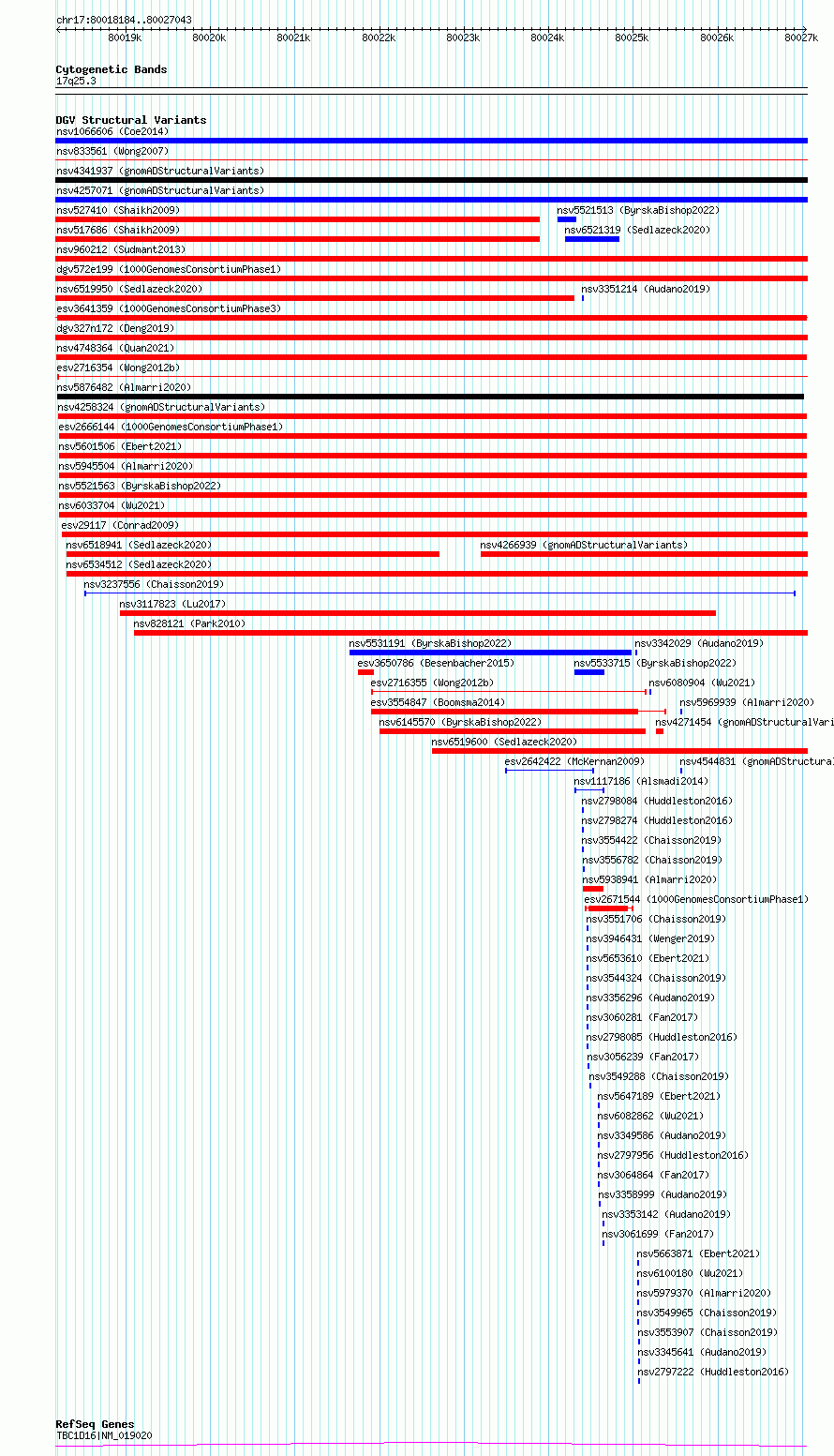Viewport: 834px width, 1456px height.
Task: Select nsv2798084 (Huddleston2016) label
Action: (658, 801)
